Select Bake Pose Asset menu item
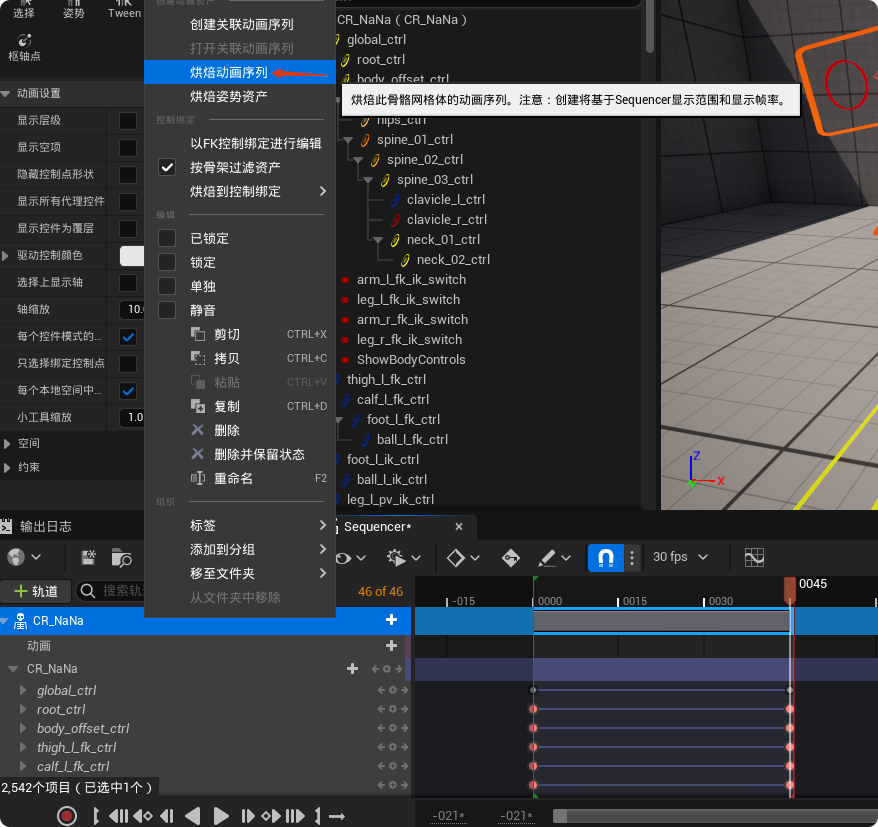Viewport: 878px width, 827px height. (240, 96)
